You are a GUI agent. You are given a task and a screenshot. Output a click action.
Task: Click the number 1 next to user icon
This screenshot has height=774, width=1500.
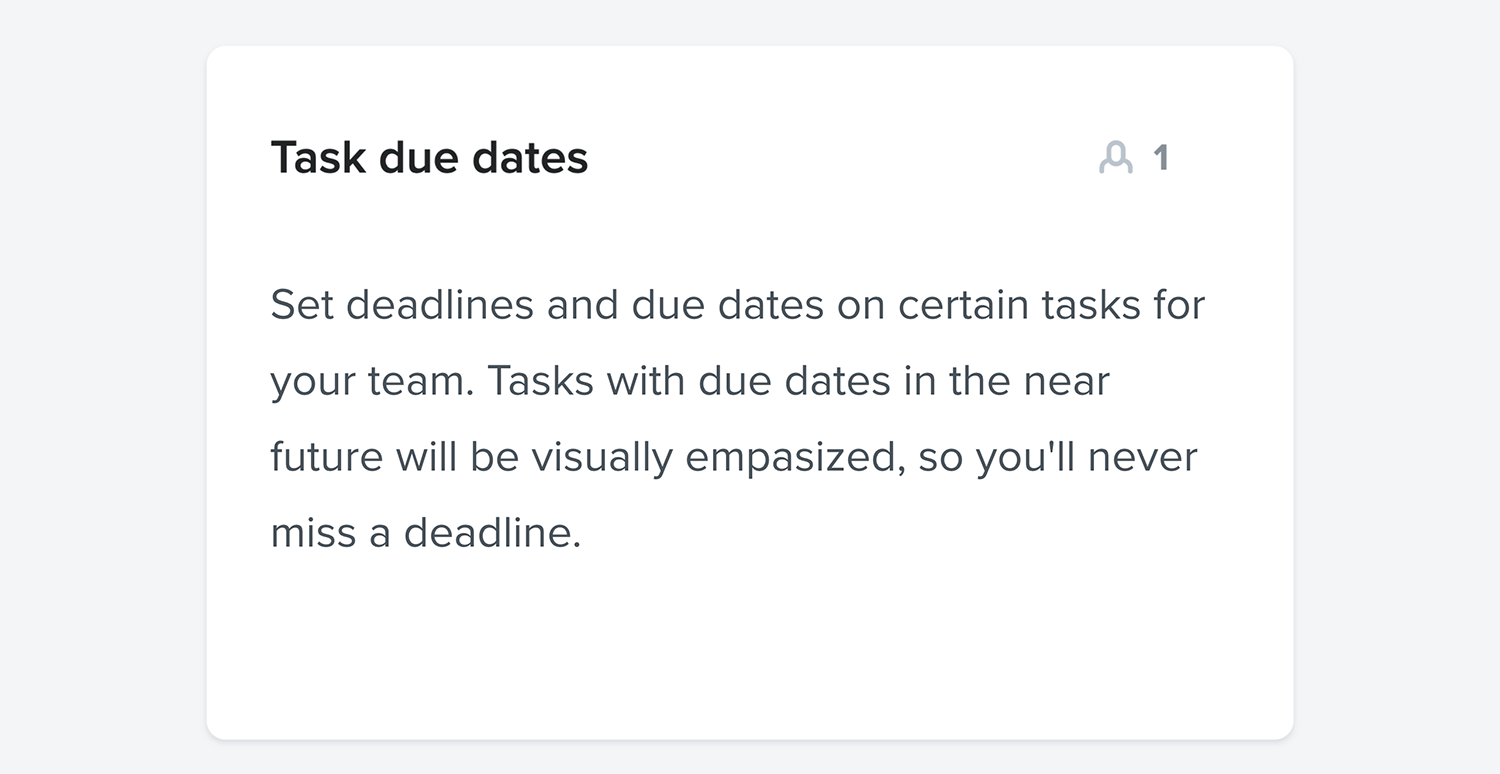click(1161, 158)
